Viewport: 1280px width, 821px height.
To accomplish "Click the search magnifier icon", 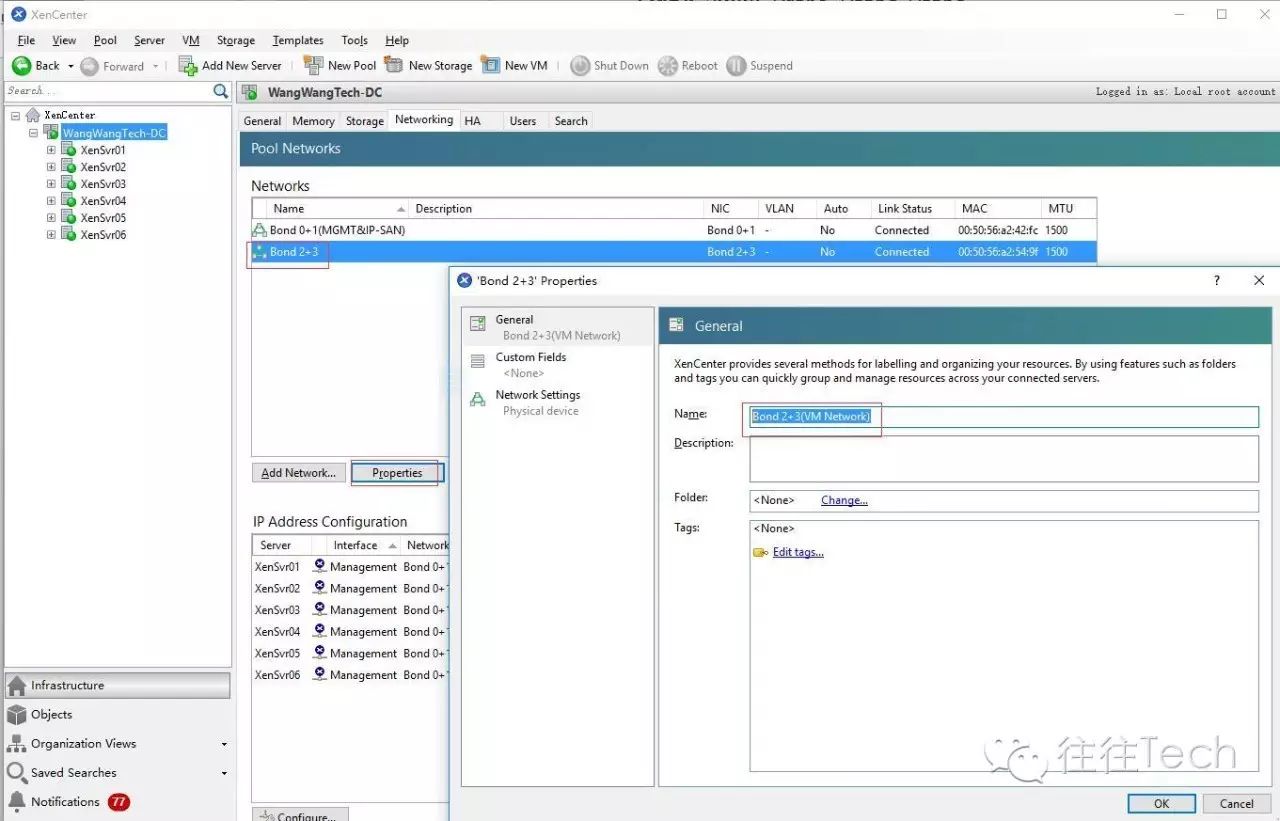I will pyautogui.click(x=221, y=91).
